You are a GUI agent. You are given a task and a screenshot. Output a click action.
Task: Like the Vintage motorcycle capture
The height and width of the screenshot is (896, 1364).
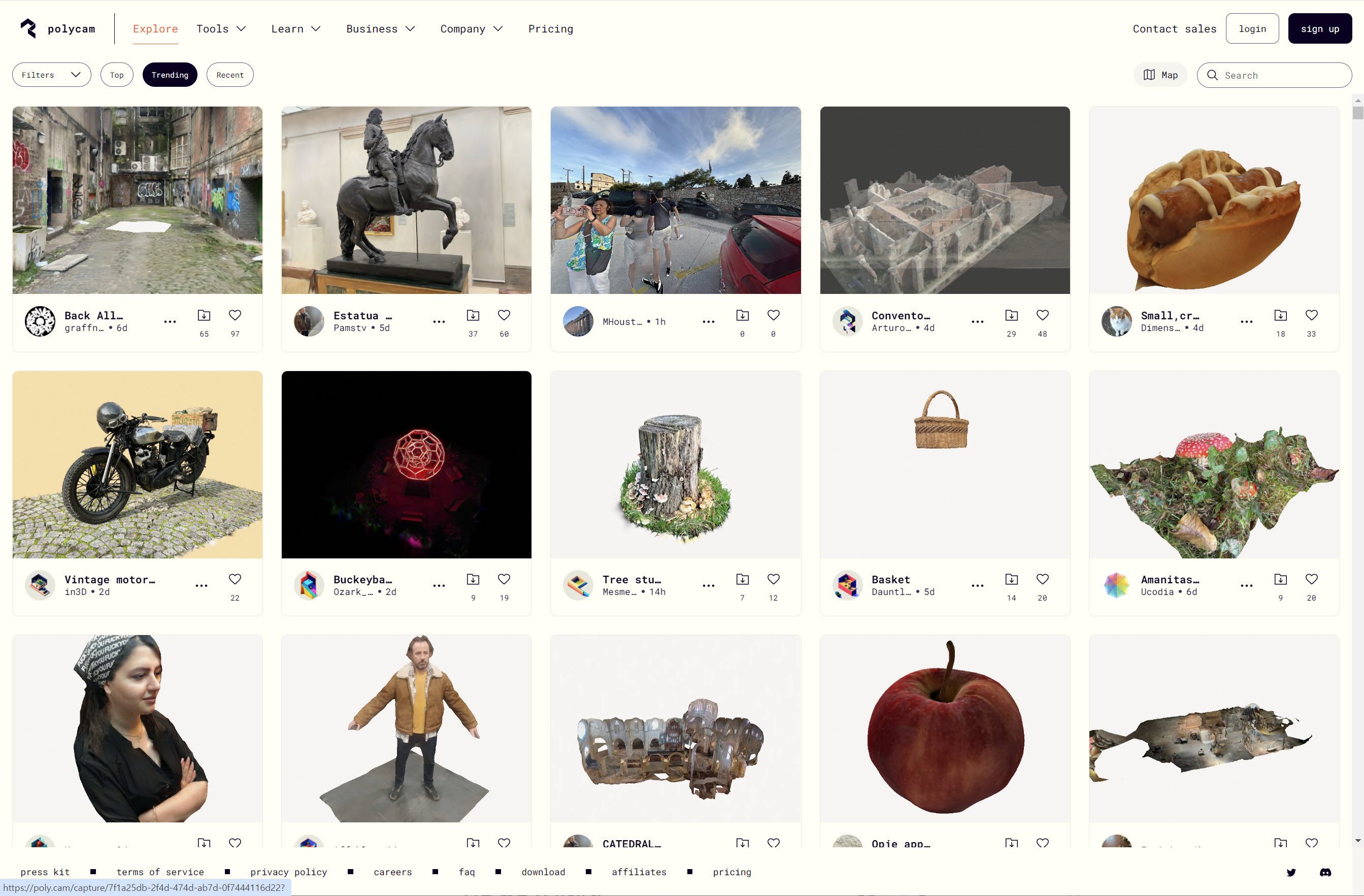235,579
